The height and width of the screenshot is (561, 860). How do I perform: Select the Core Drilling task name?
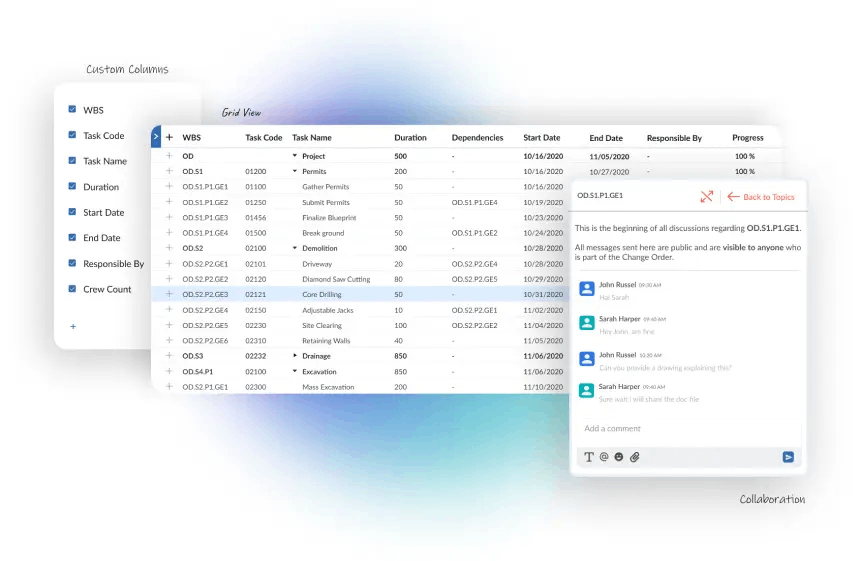322,294
